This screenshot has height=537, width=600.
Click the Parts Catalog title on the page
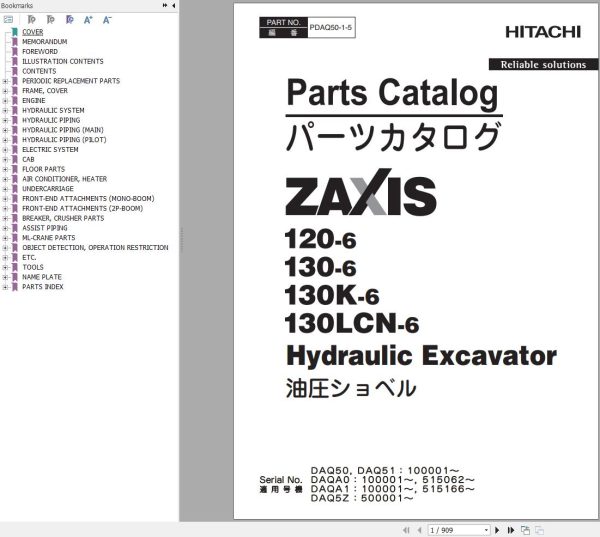393,93
